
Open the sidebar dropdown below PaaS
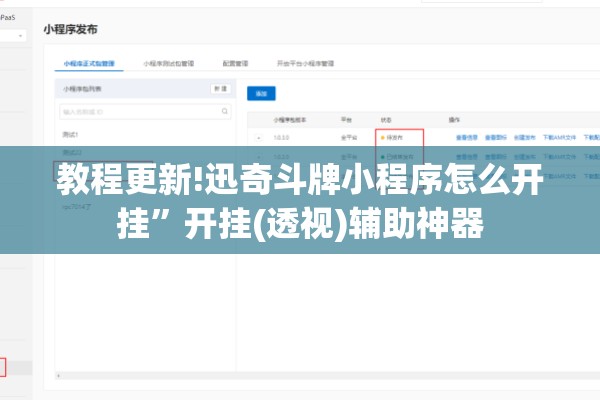point(13,36)
